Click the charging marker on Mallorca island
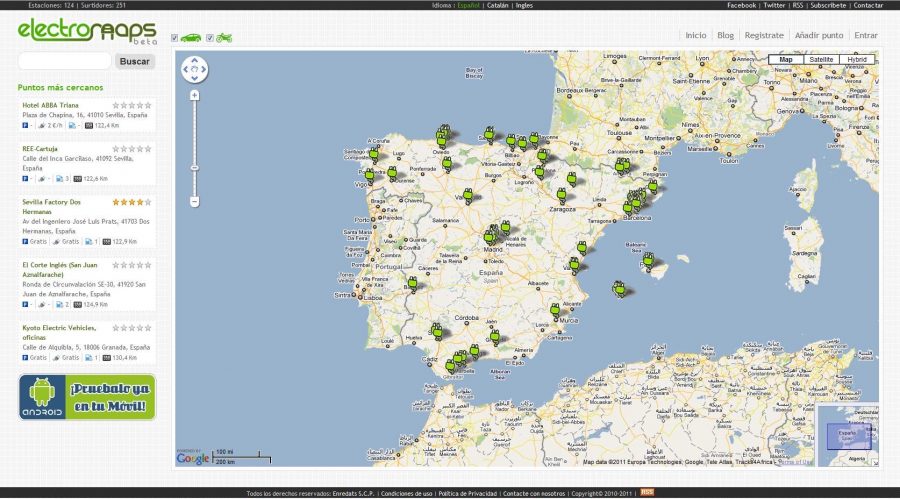The height and width of the screenshot is (499, 900). [648, 261]
